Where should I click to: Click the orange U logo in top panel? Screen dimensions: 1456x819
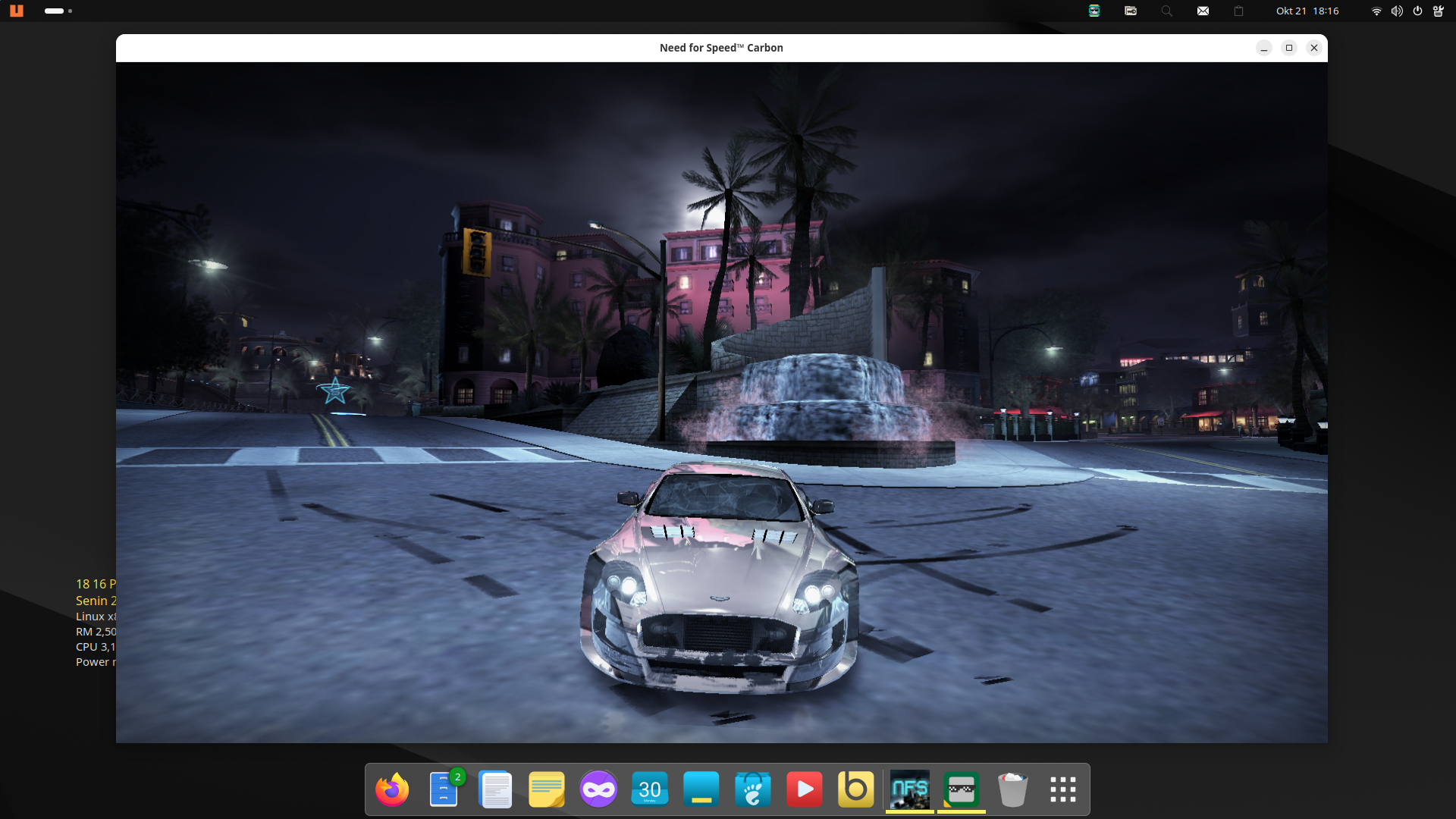click(x=17, y=11)
